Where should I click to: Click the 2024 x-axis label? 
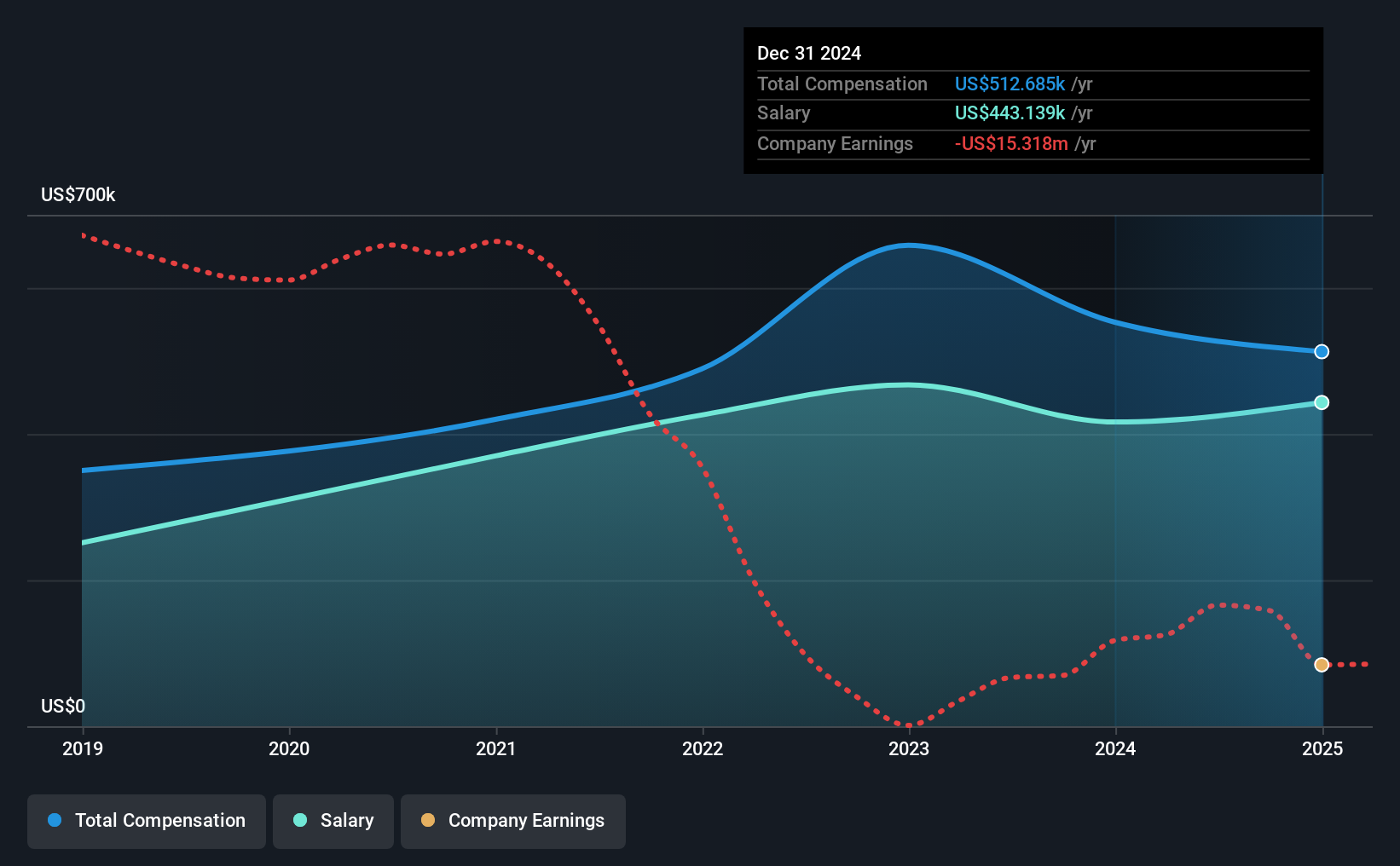(x=1115, y=748)
